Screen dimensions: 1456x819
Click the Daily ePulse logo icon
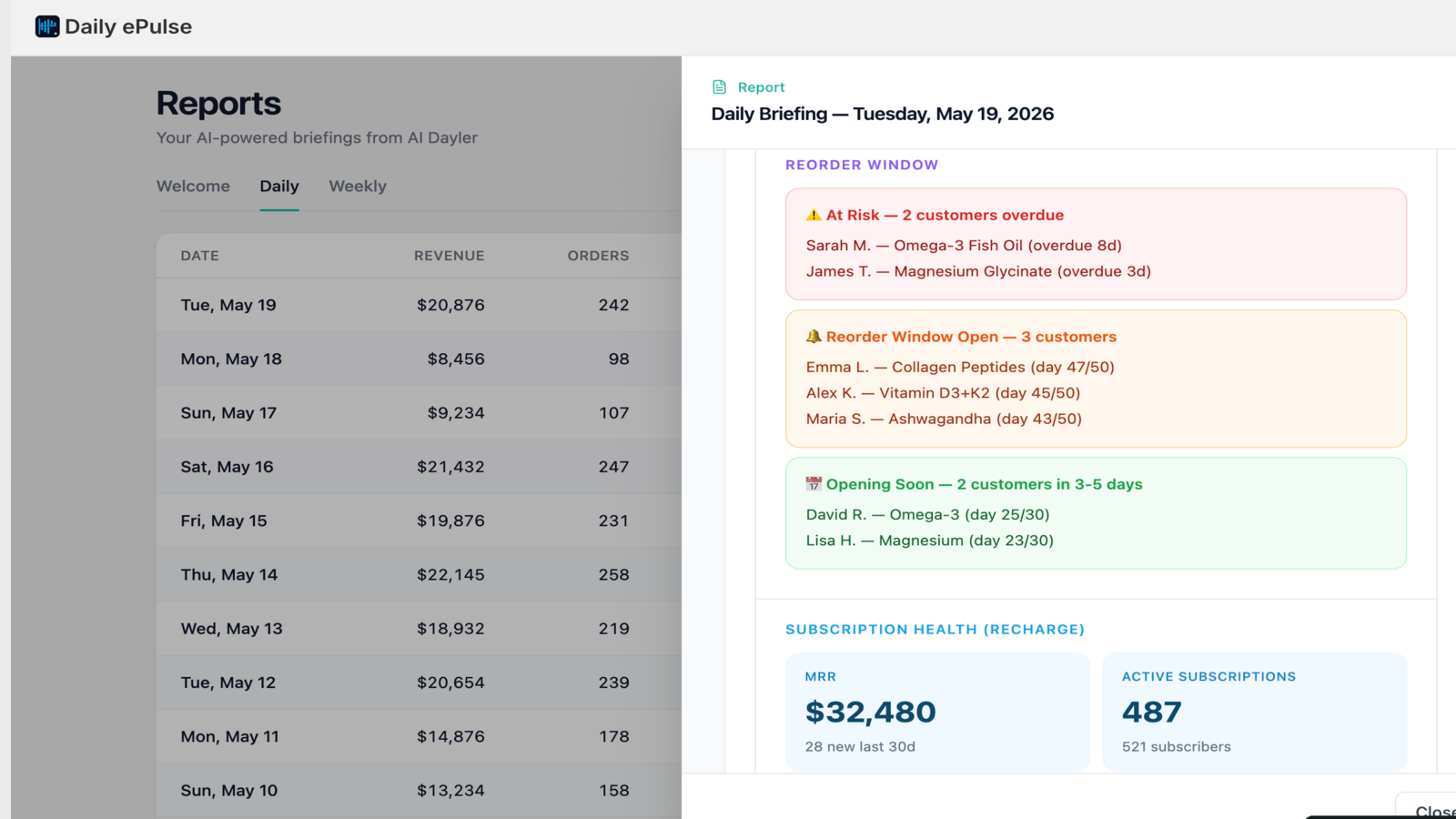(47, 26)
